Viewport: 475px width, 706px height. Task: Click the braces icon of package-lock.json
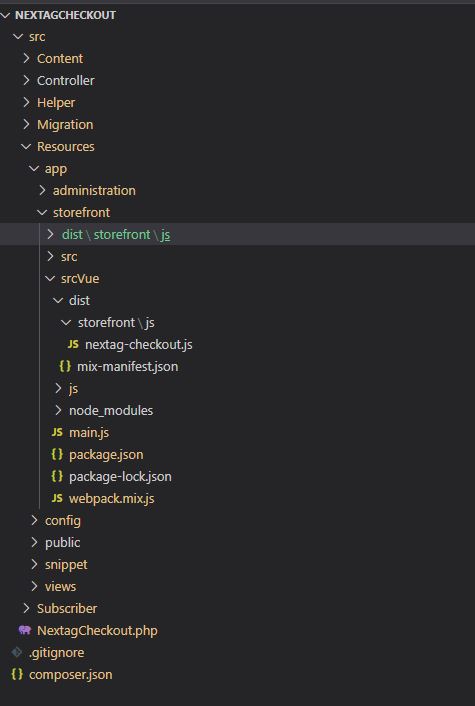click(x=57, y=476)
